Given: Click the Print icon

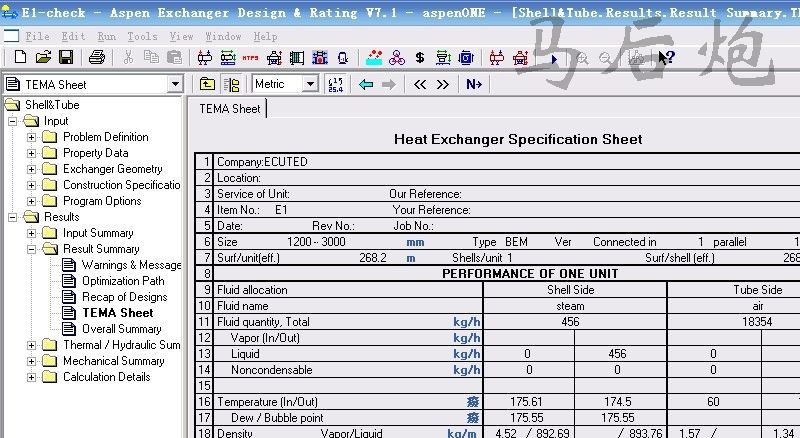Looking at the screenshot, I should (96, 58).
